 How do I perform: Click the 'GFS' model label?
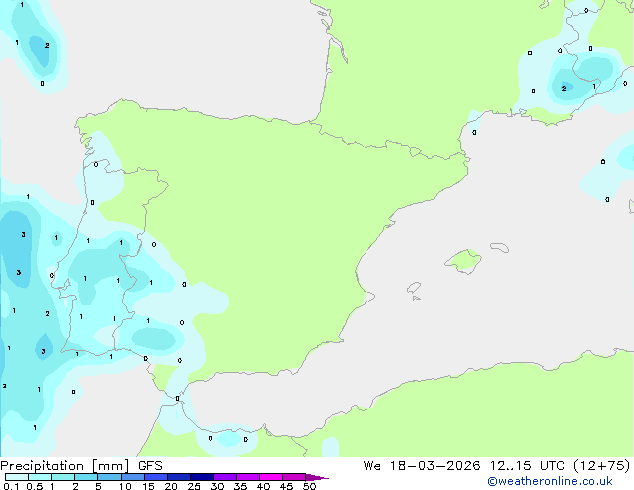pyautogui.click(x=150, y=466)
